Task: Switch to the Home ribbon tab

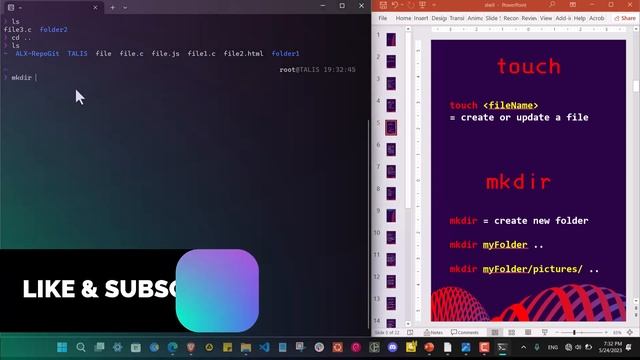Action: [403, 18]
